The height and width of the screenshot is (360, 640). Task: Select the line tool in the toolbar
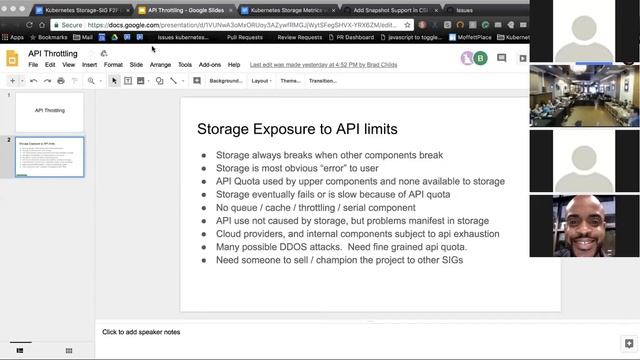[x=173, y=81]
